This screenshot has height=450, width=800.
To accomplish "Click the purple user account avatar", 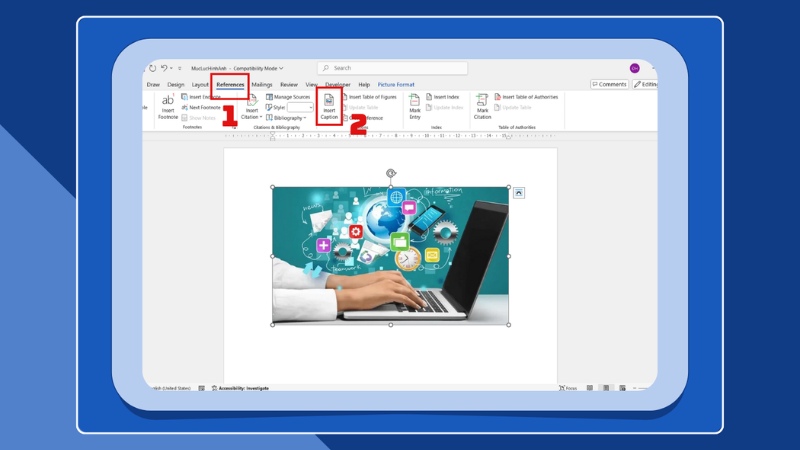I will 635,68.
